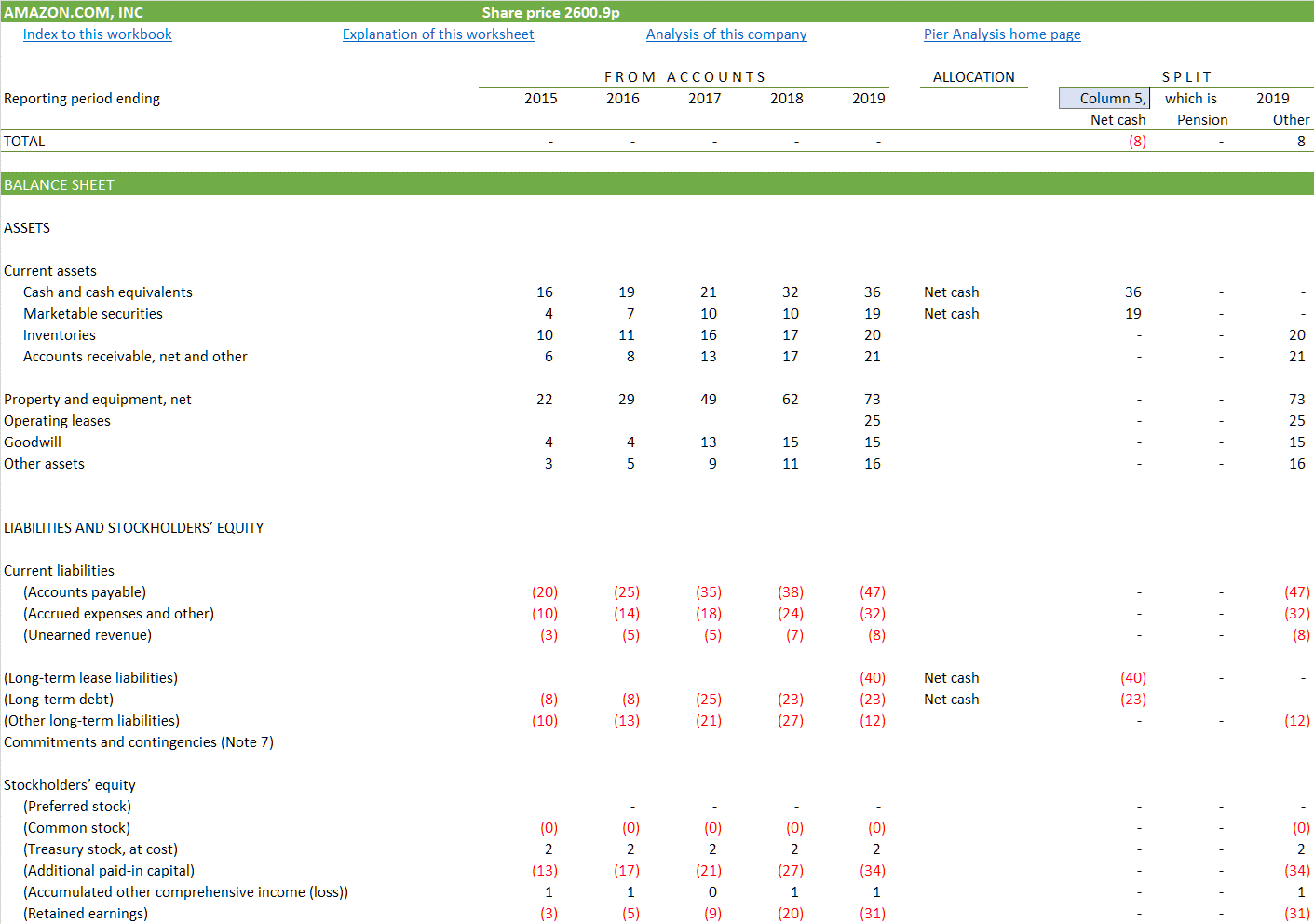Image resolution: width=1314 pixels, height=924 pixels.
Task: Click the '(Retained earnings)' row label
Action: 86,914
